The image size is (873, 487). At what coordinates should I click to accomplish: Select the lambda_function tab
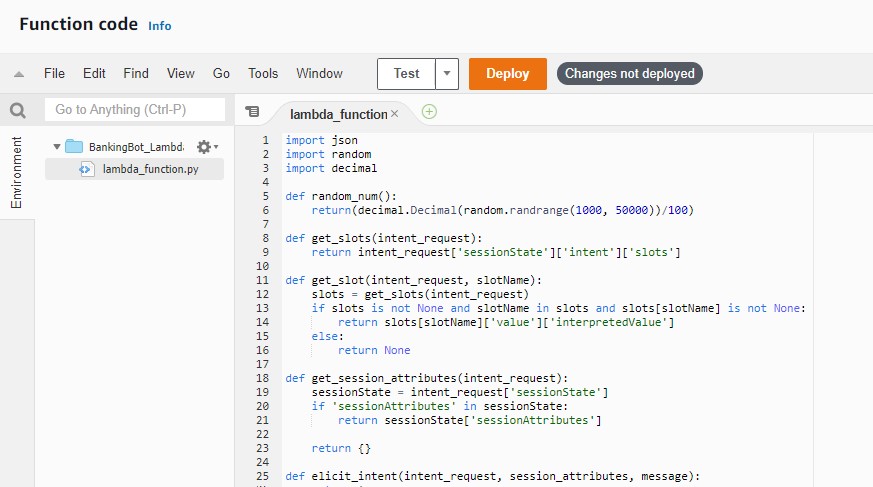tap(339, 114)
